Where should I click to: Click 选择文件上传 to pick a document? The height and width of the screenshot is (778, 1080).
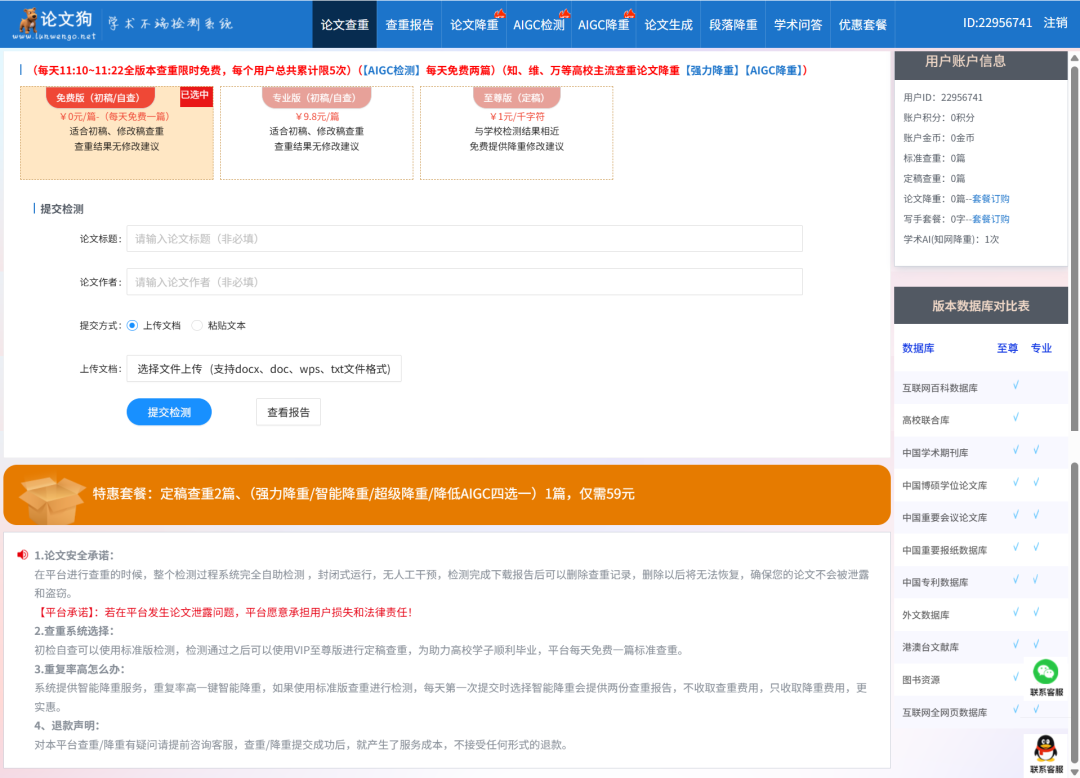tap(264, 369)
